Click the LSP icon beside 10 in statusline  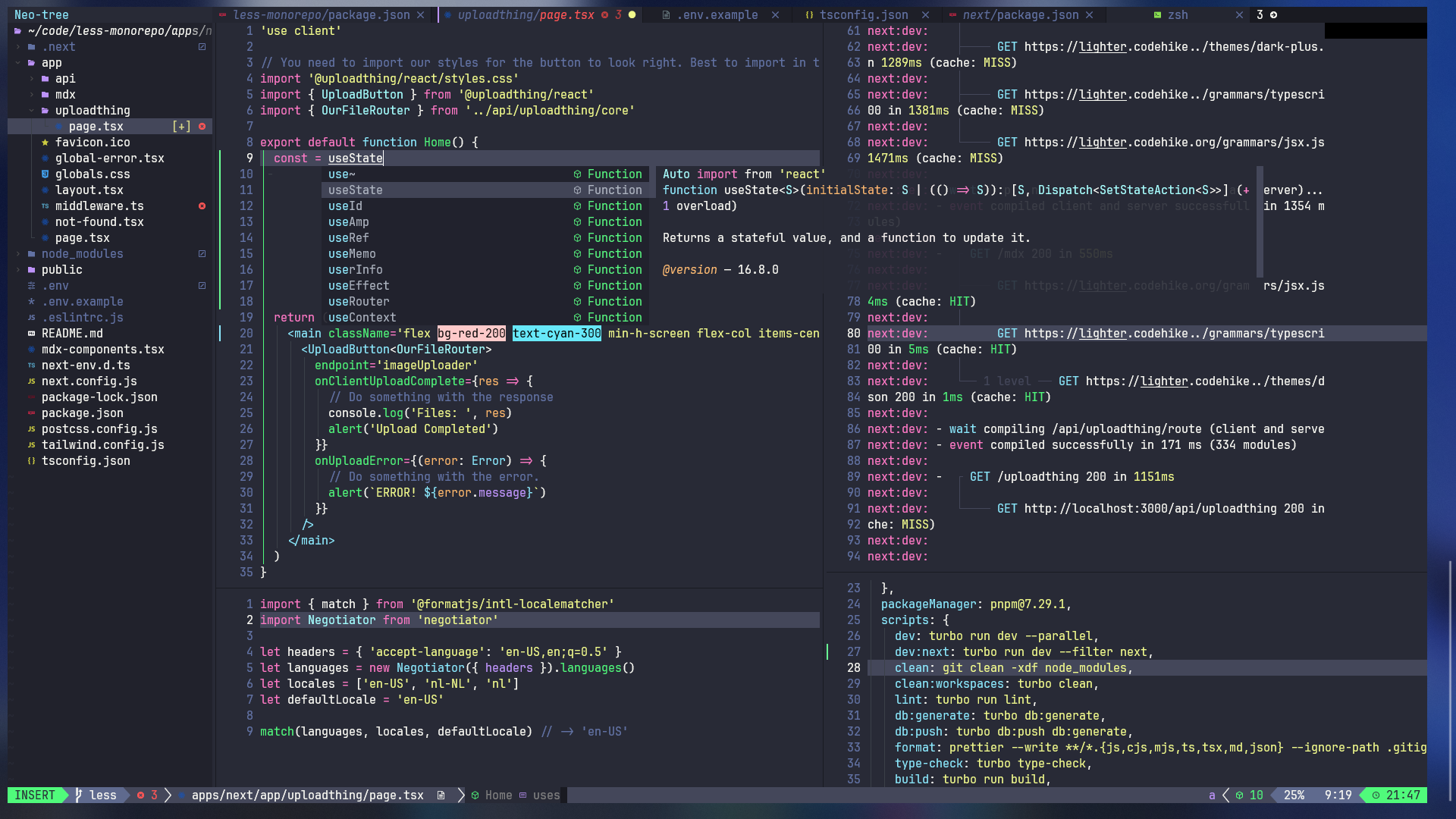1239,795
